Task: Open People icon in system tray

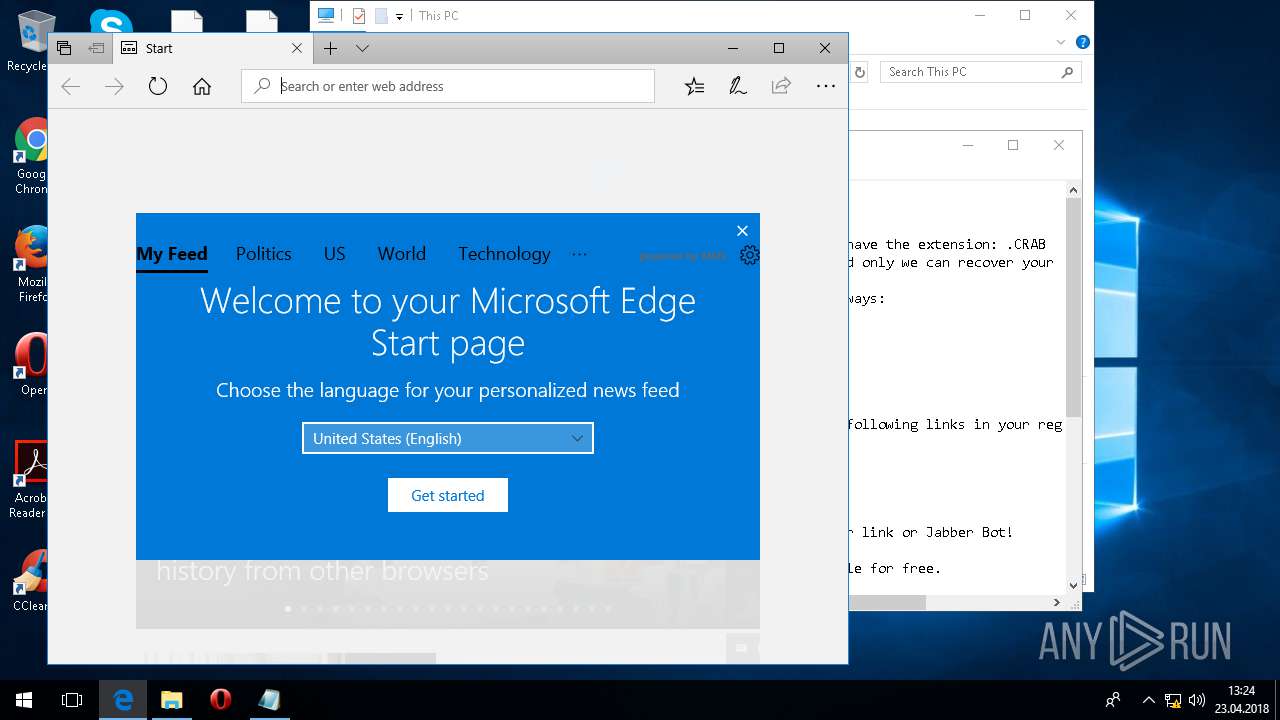Action: [1112, 700]
